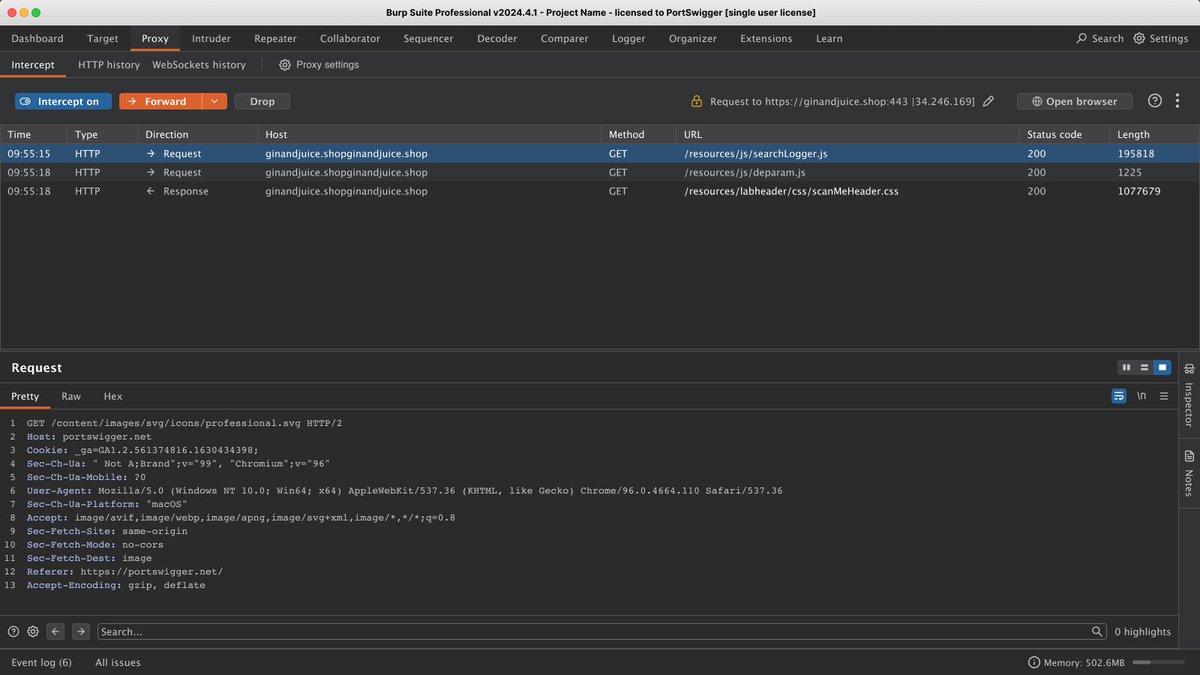Open Proxy settings
The image size is (1200, 675).
(318, 65)
